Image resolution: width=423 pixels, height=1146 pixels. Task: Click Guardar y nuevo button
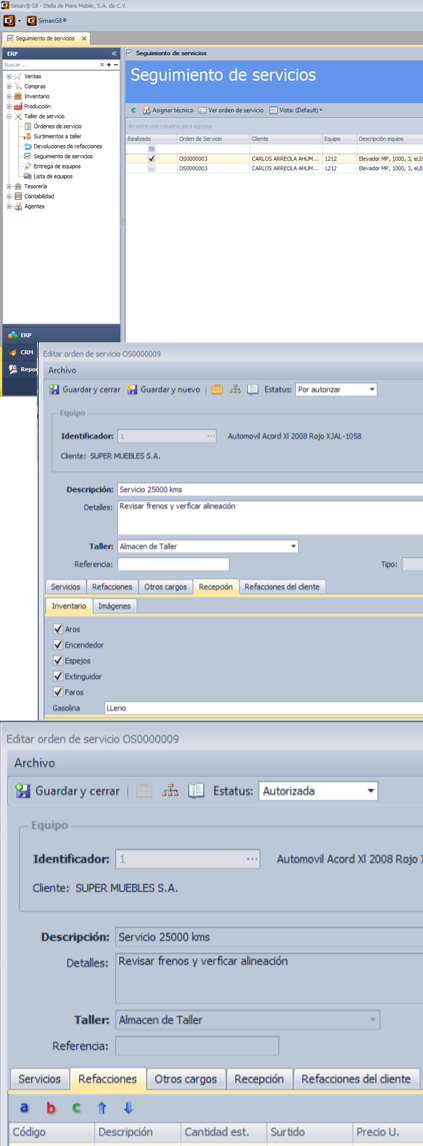coord(164,390)
